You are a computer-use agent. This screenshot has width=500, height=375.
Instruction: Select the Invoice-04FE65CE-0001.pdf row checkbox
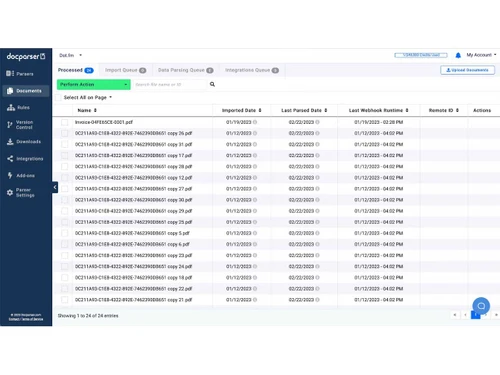pyautogui.click(x=65, y=122)
